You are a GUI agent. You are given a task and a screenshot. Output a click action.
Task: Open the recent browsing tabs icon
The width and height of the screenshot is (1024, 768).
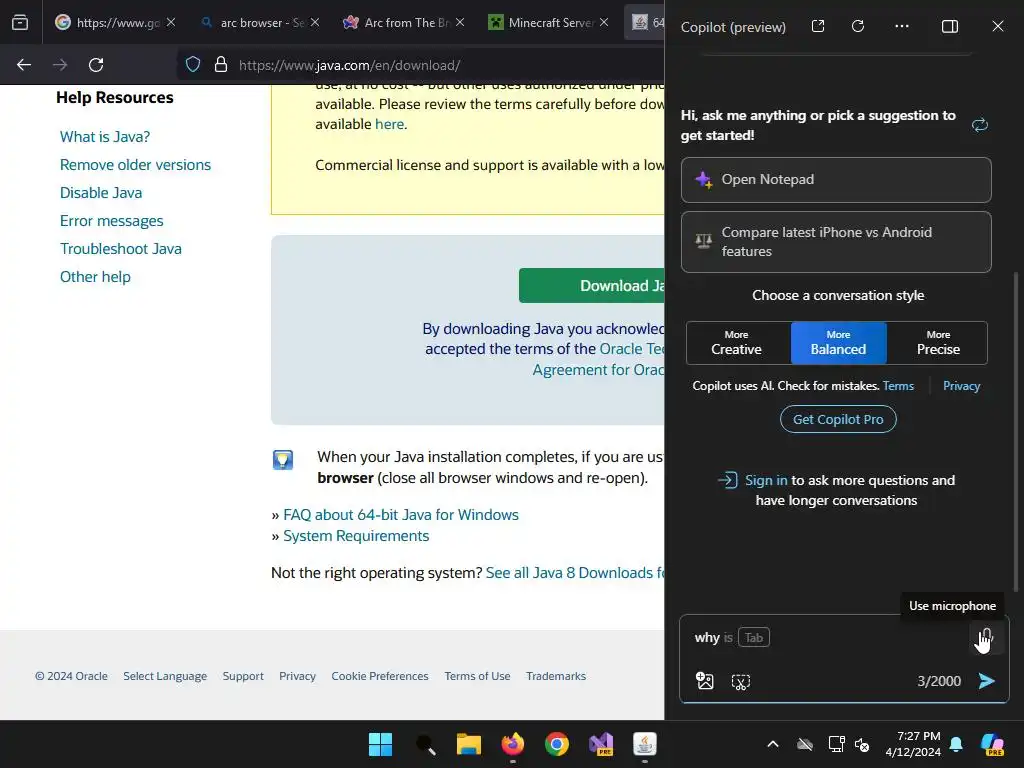[20, 23]
